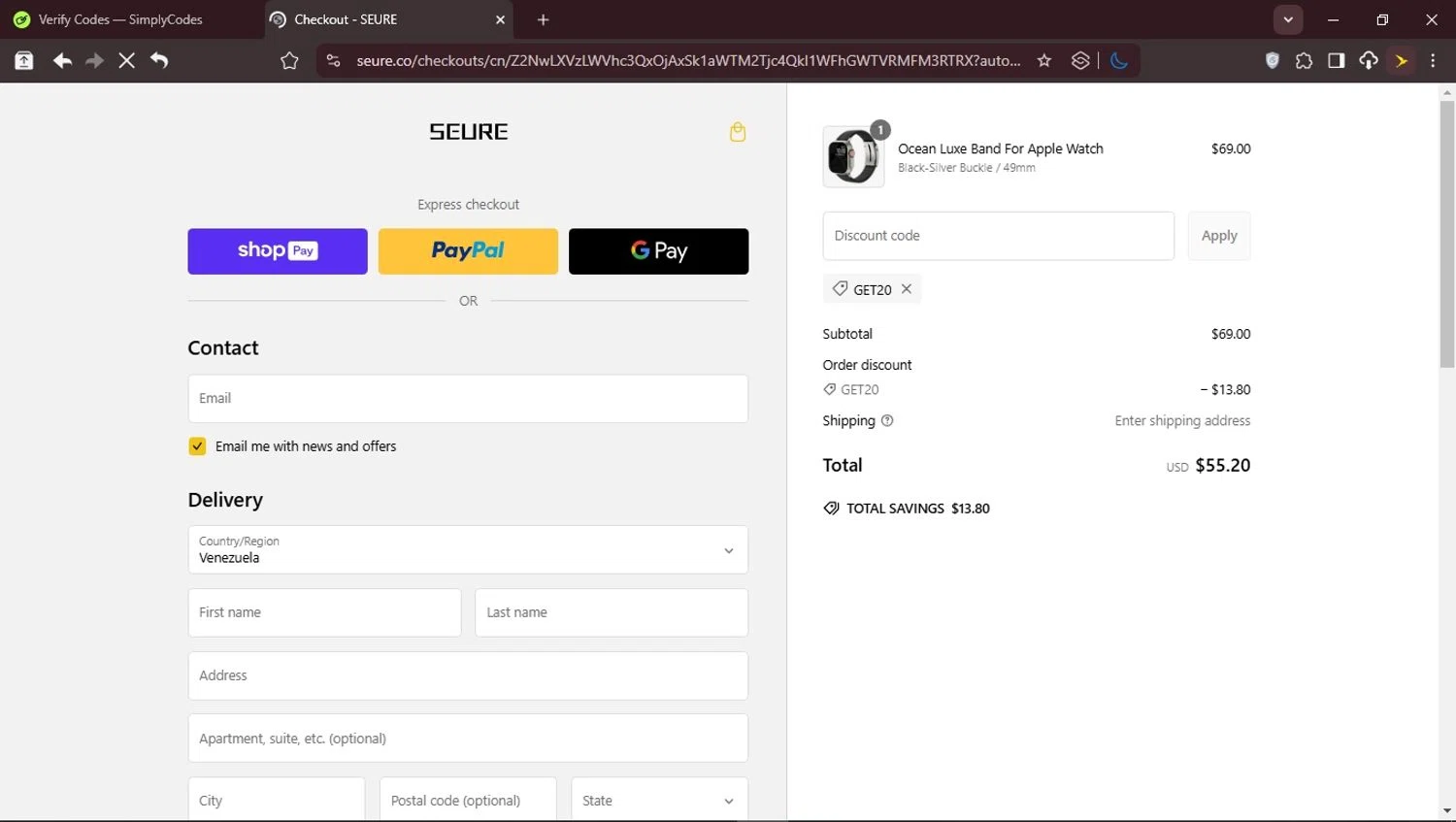Open the browser three-dot menu

(1434, 60)
